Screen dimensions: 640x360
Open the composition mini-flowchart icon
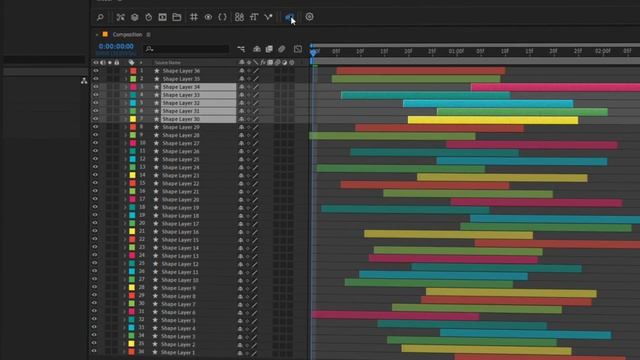(x=241, y=49)
